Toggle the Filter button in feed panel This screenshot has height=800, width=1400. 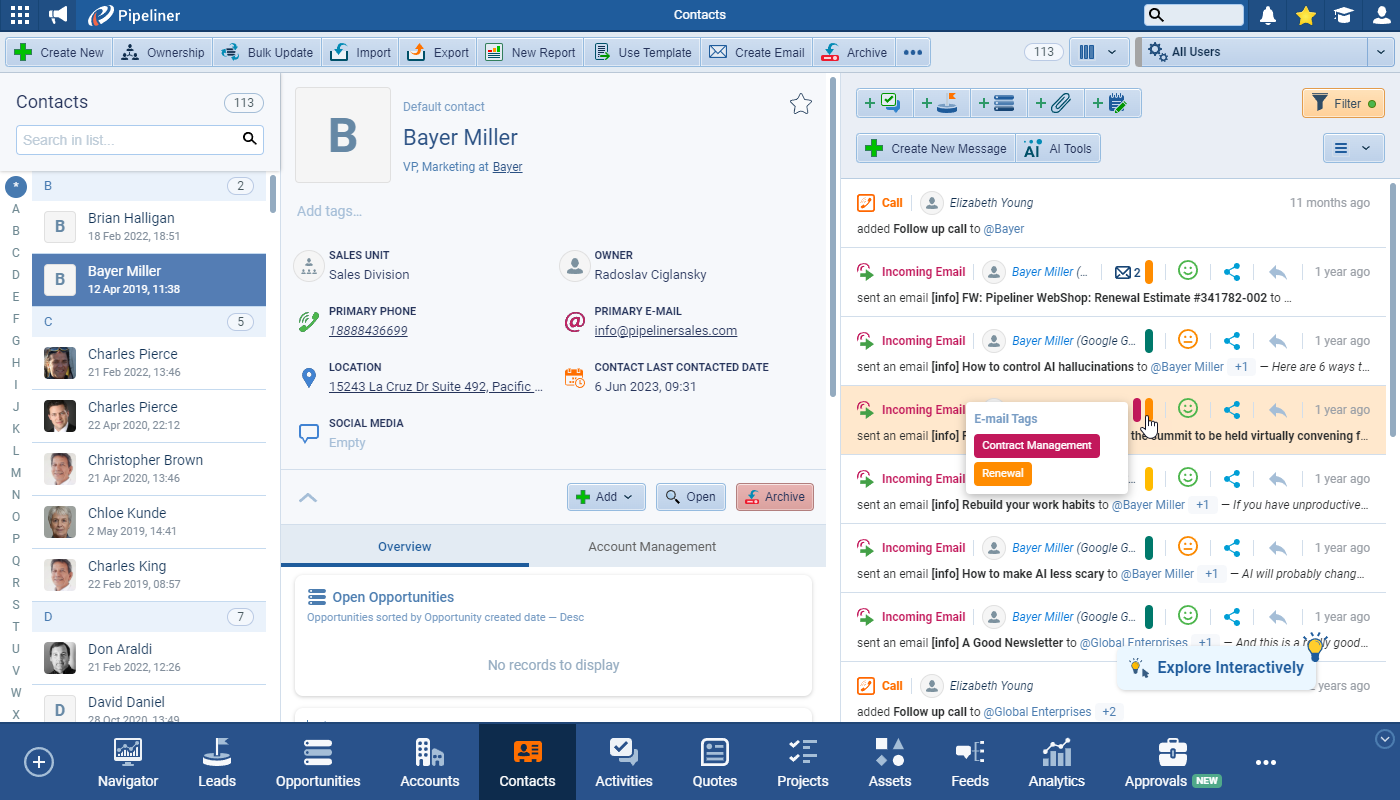click(1342, 103)
